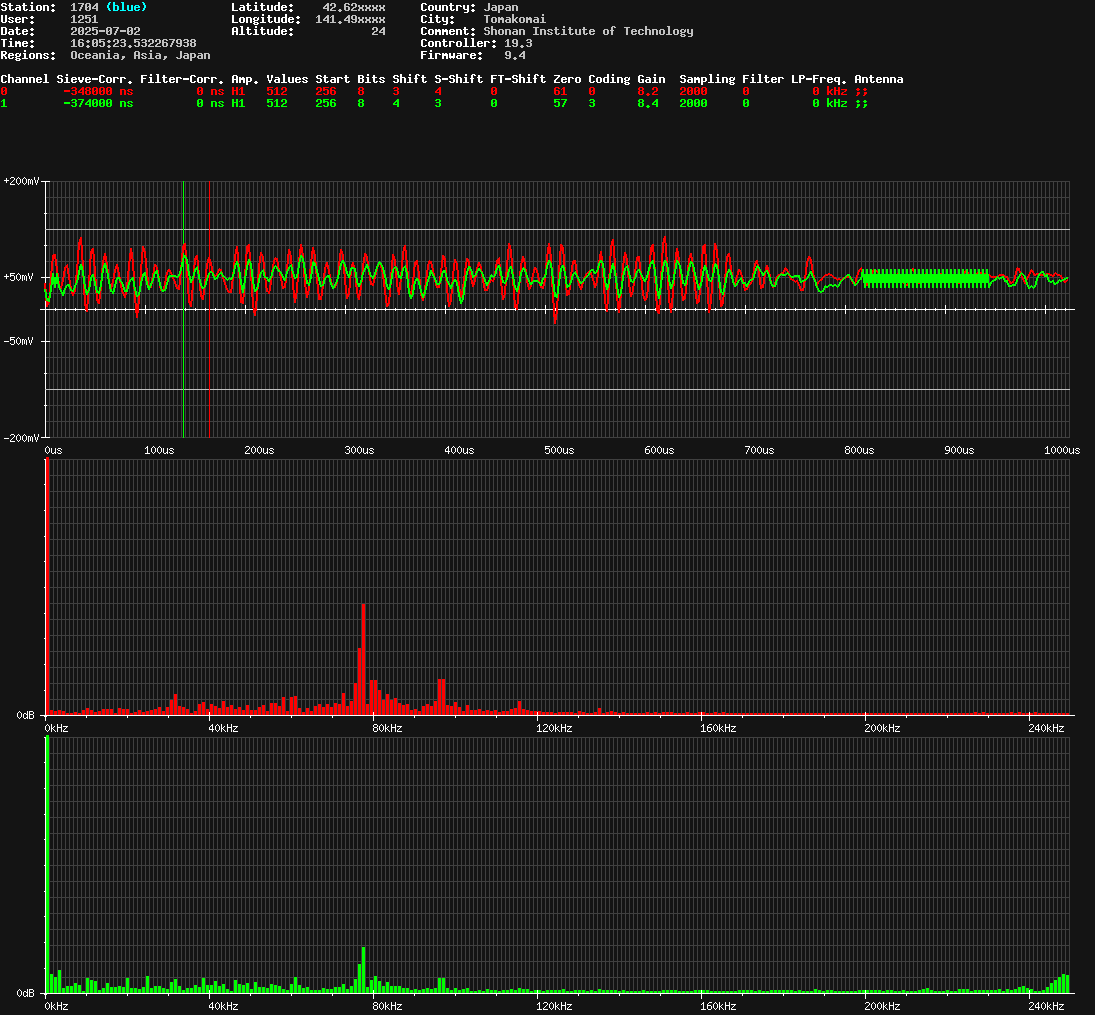
Task: Click the 240kHz label under the green spectrum
Action: [1046, 1007]
